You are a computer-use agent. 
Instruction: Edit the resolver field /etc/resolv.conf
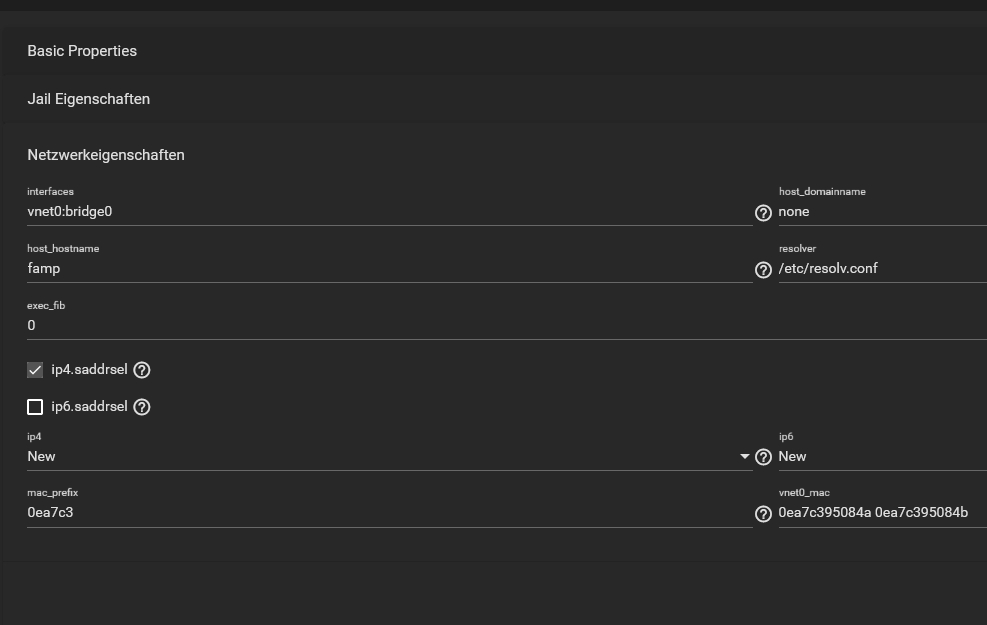point(883,269)
